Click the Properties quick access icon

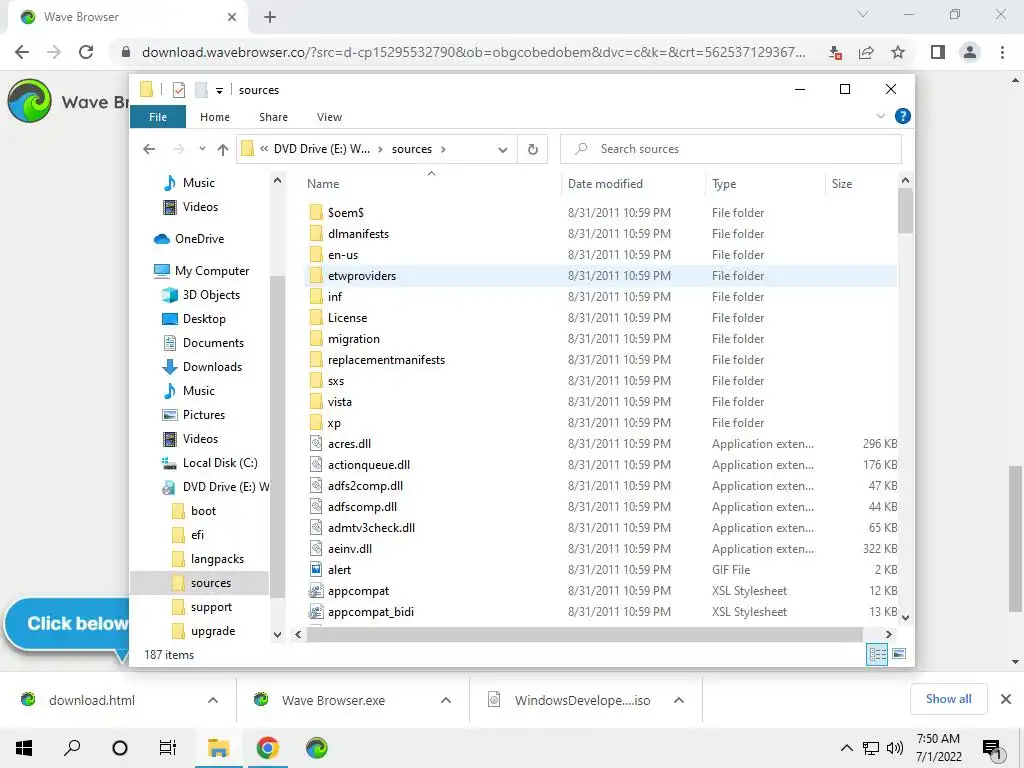click(x=179, y=89)
